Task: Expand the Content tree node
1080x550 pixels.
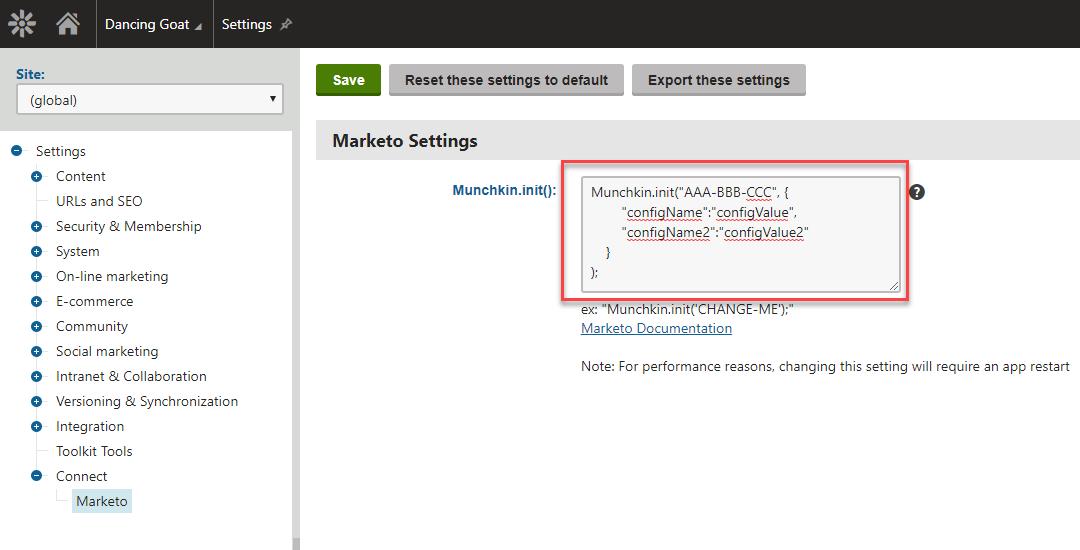Action: click(37, 176)
